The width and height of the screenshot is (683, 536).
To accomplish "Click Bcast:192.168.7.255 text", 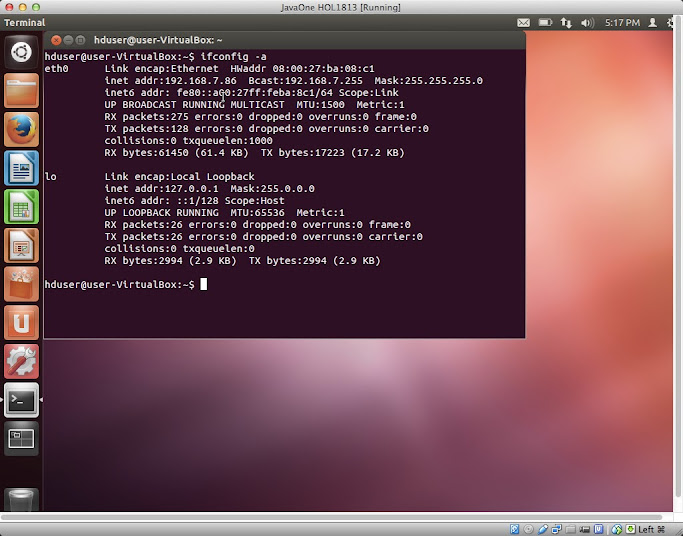I will coord(305,81).
